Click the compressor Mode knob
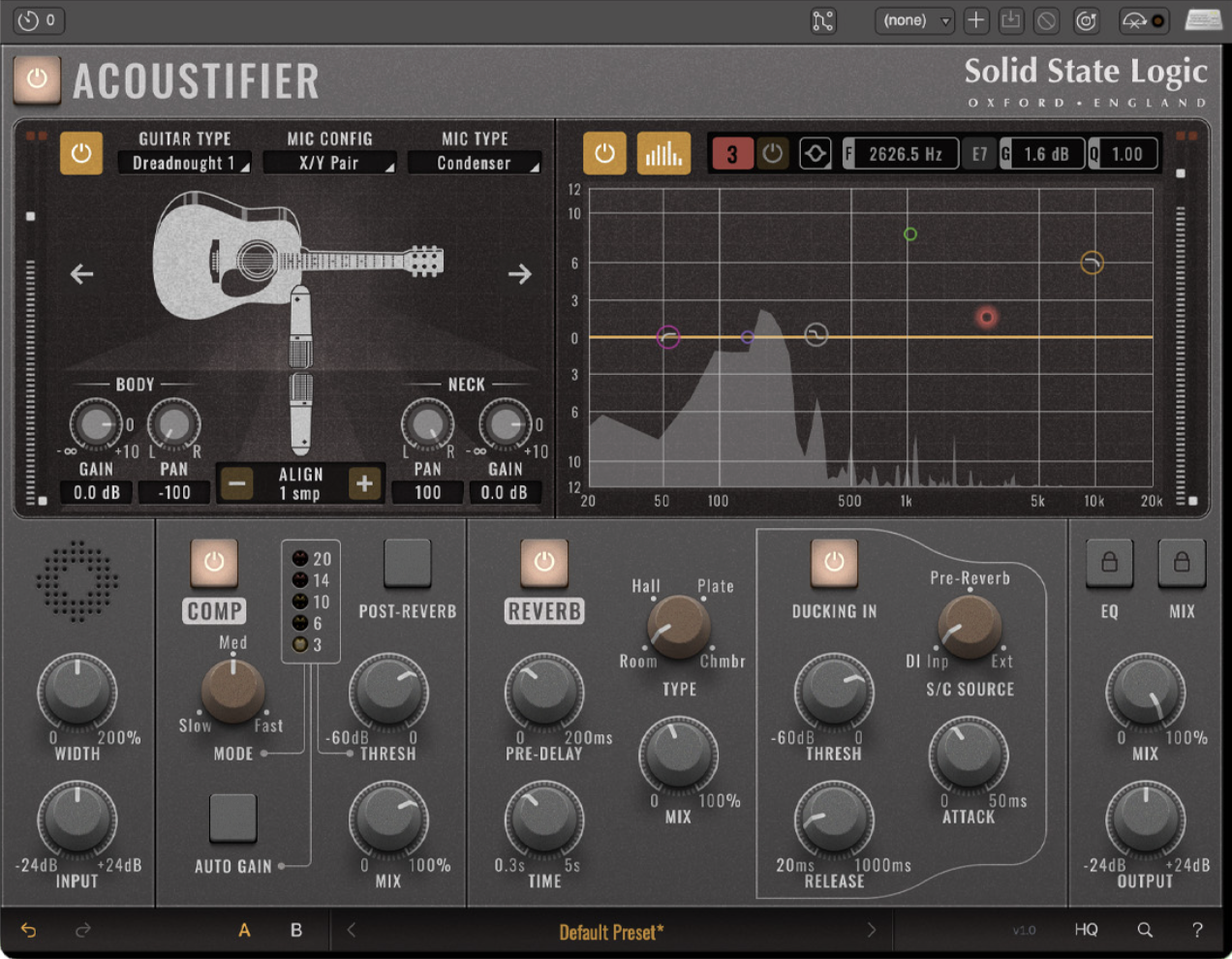 coord(232,692)
